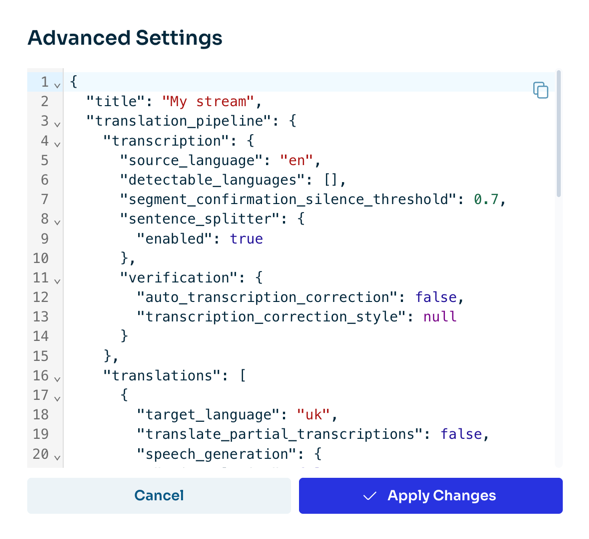
Task: Click false after auto_transcription_correction
Action: (436, 297)
